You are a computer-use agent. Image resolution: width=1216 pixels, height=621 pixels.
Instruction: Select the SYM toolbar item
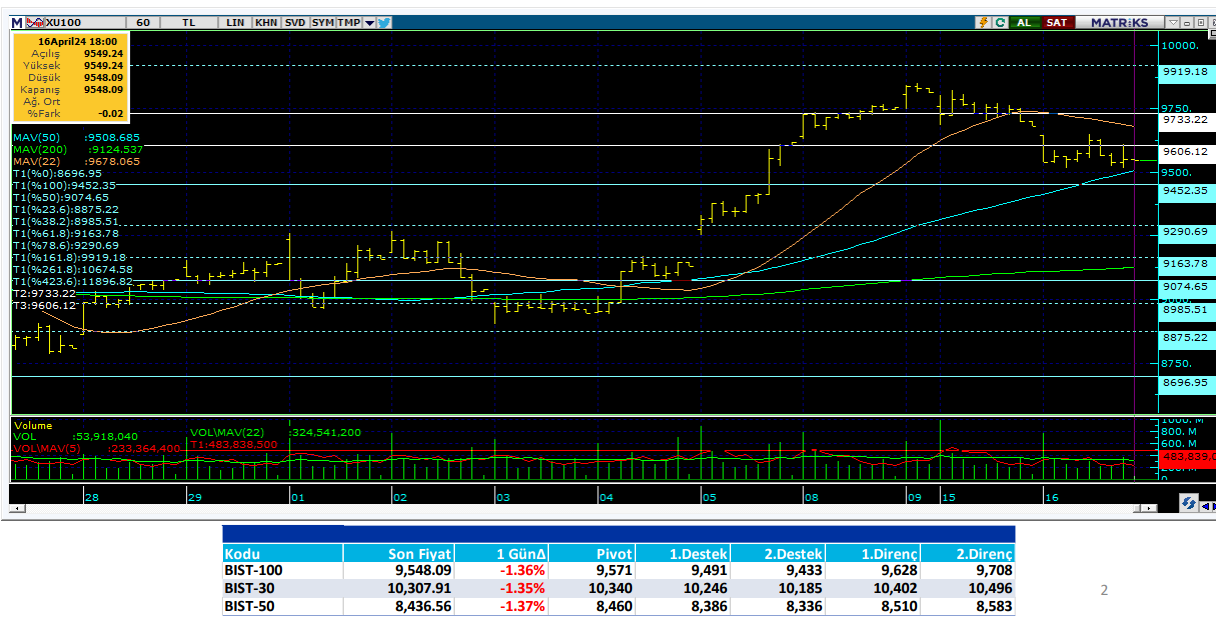coord(322,22)
